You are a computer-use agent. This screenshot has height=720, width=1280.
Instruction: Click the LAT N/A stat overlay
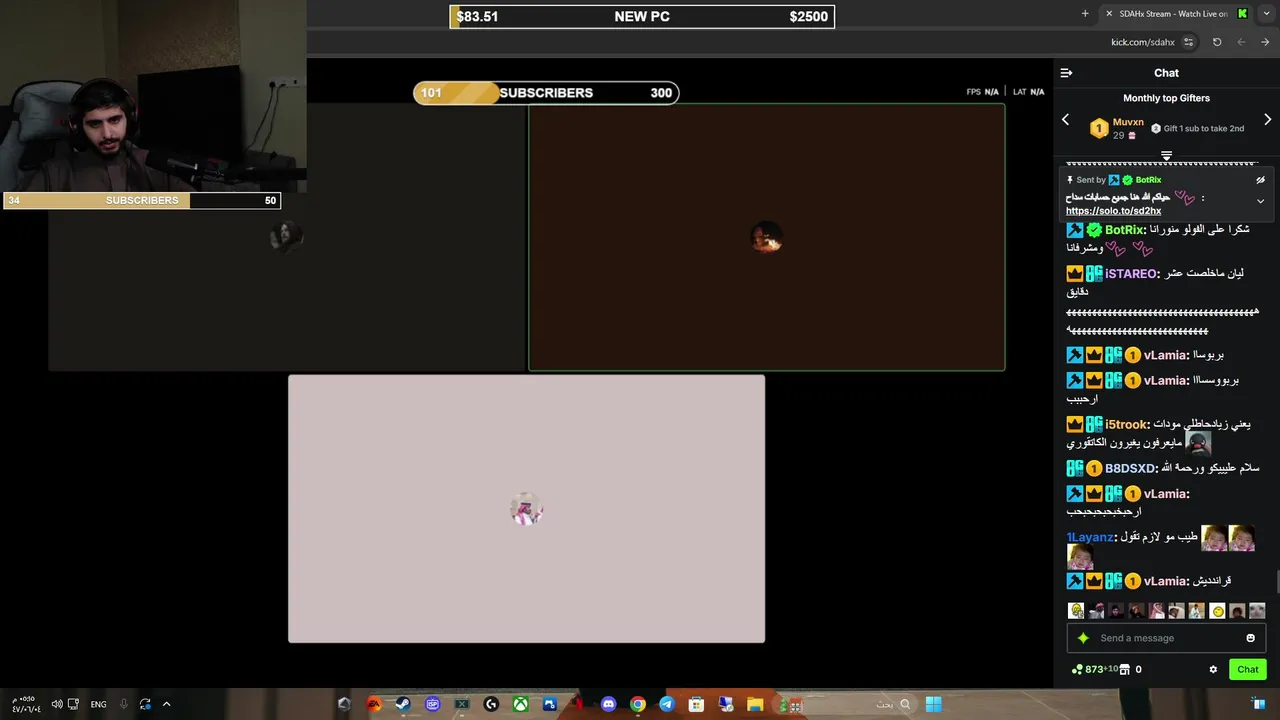click(x=1028, y=92)
